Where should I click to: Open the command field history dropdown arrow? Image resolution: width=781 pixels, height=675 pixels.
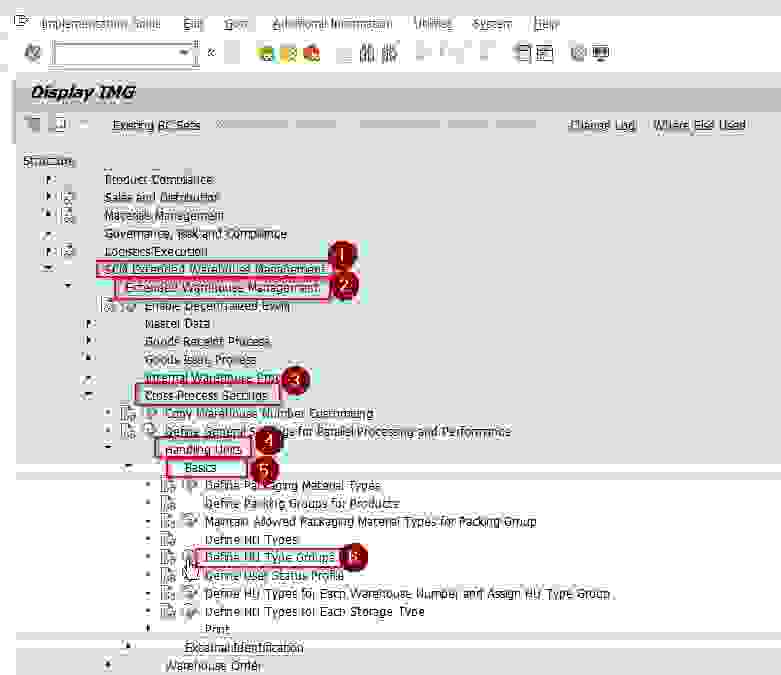tap(185, 53)
